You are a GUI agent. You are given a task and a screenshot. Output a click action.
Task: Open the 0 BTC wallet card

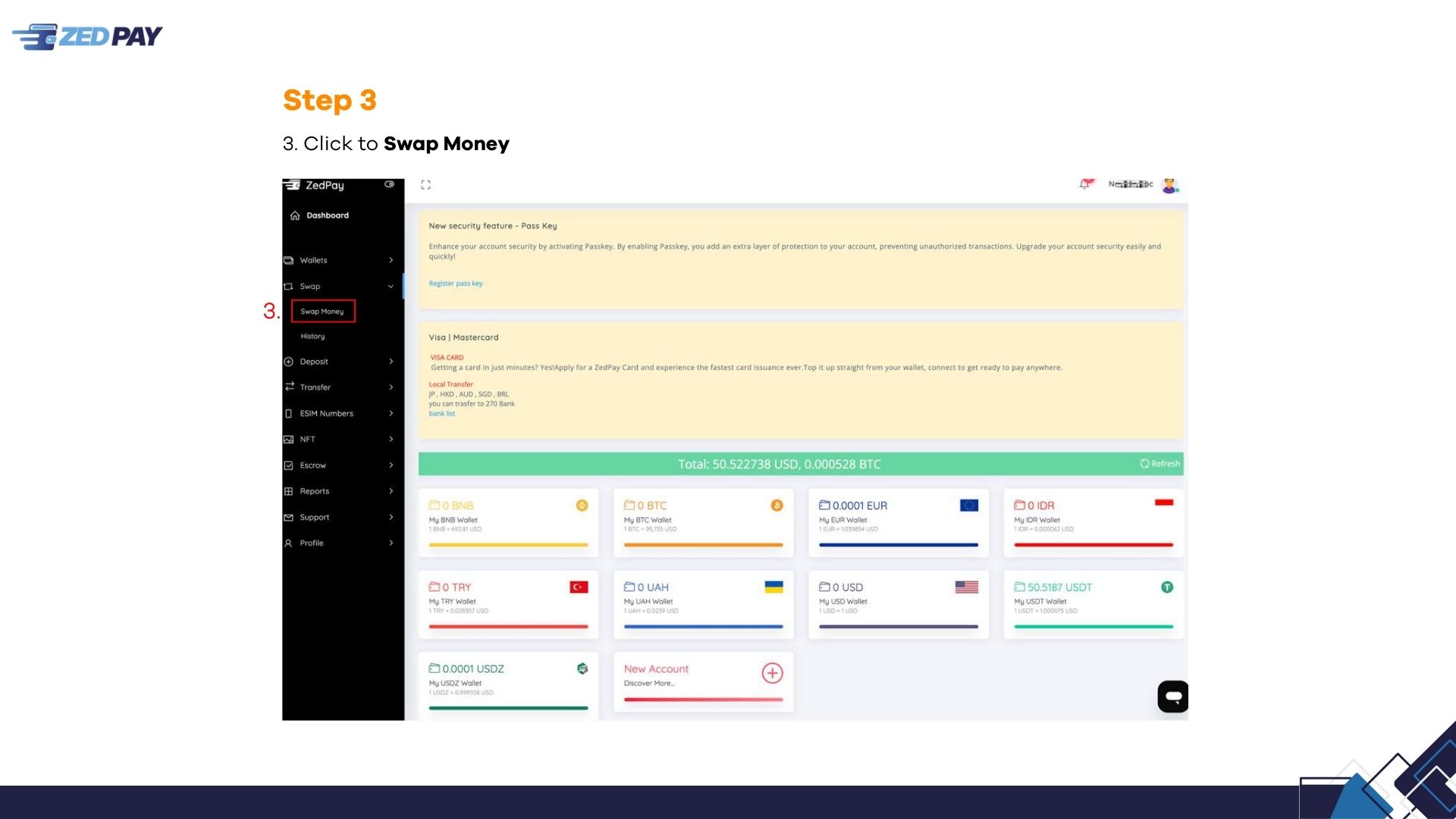point(704,523)
